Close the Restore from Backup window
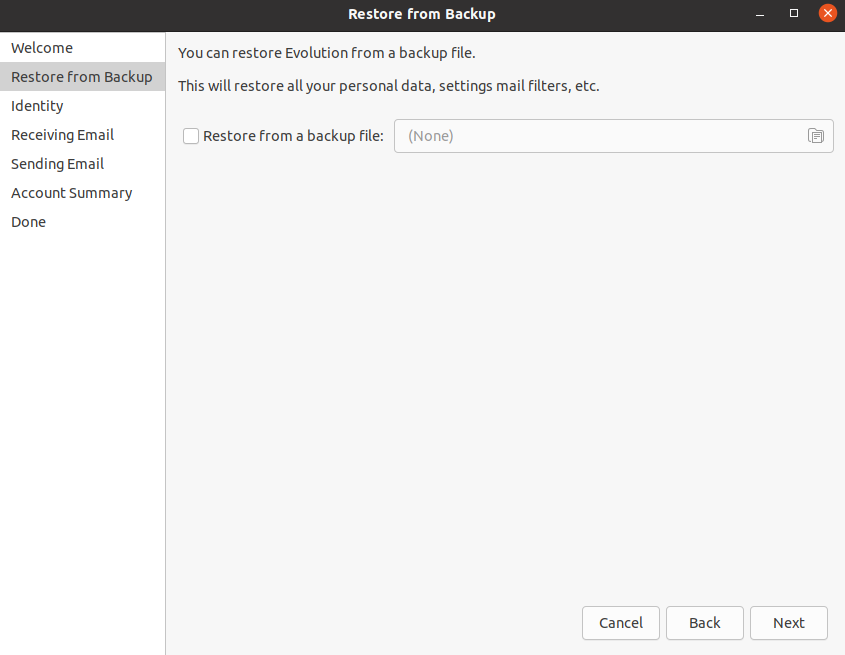Image resolution: width=845 pixels, height=655 pixels. 828,13
